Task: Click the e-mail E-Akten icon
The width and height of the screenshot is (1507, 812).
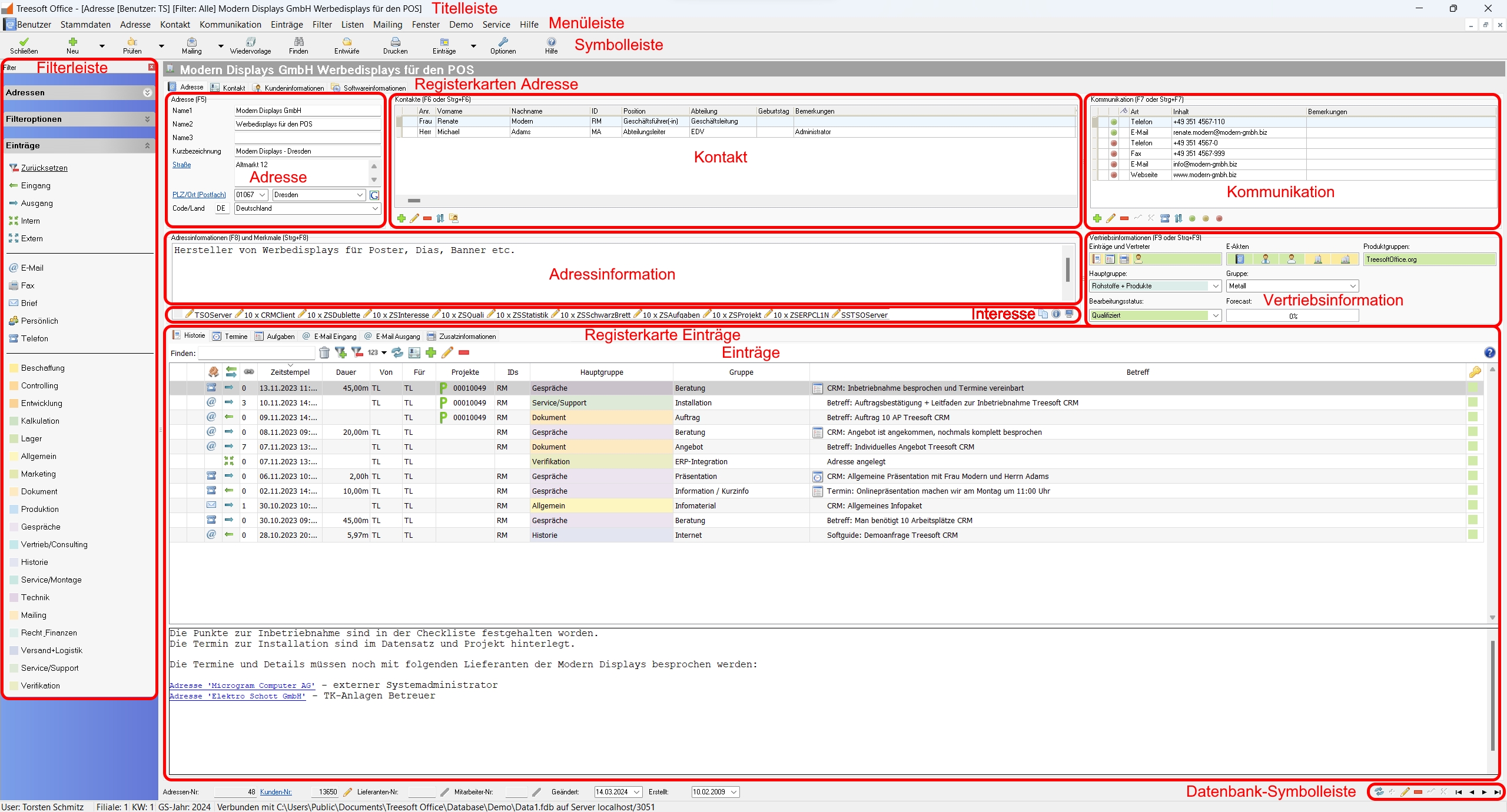Action: coord(1240,259)
